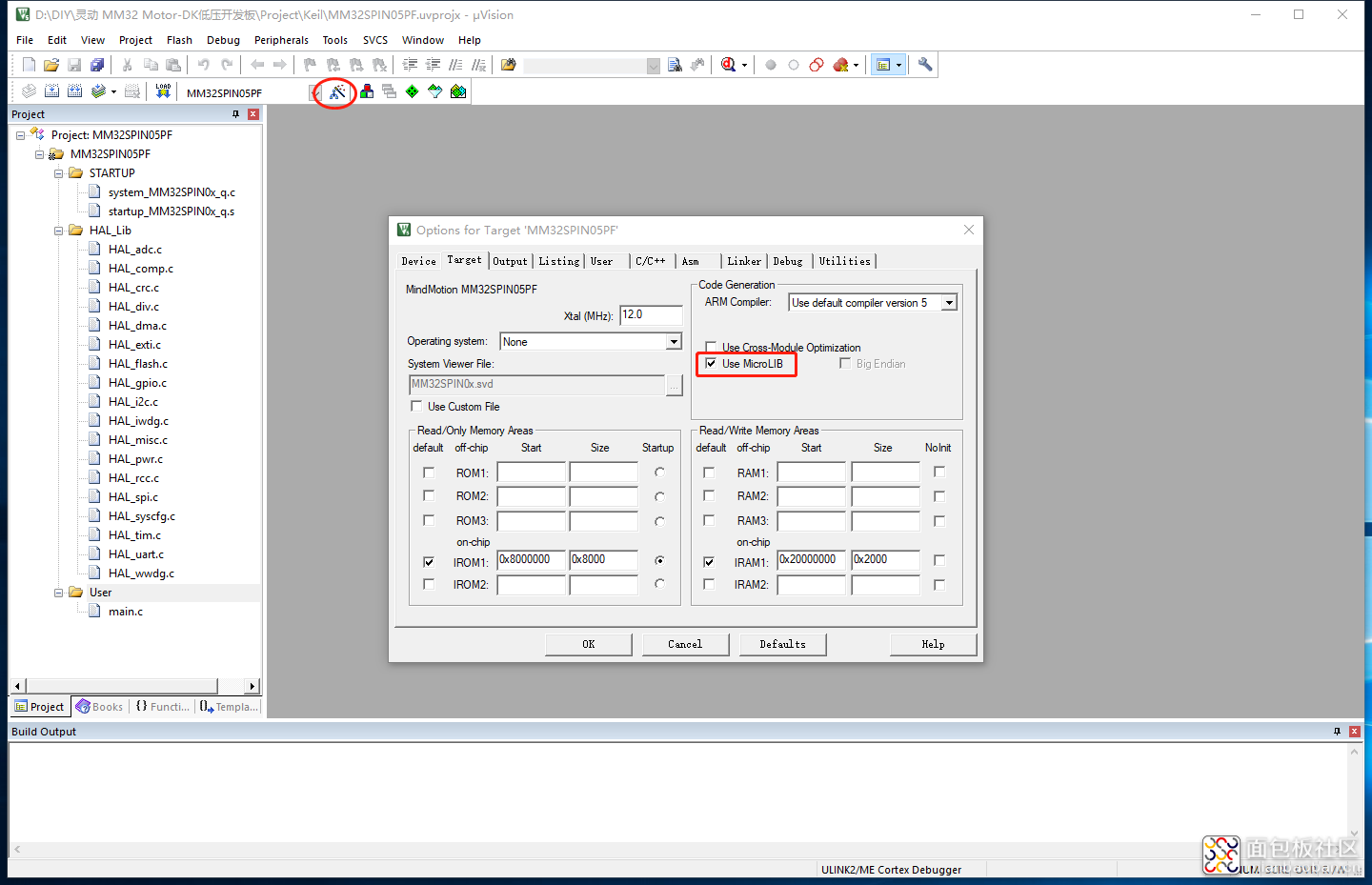Click the Insert Breakpoint red dot icon
Image resolution: width=1372 pixels, height=885 pixels.
[x=771, y=65]
